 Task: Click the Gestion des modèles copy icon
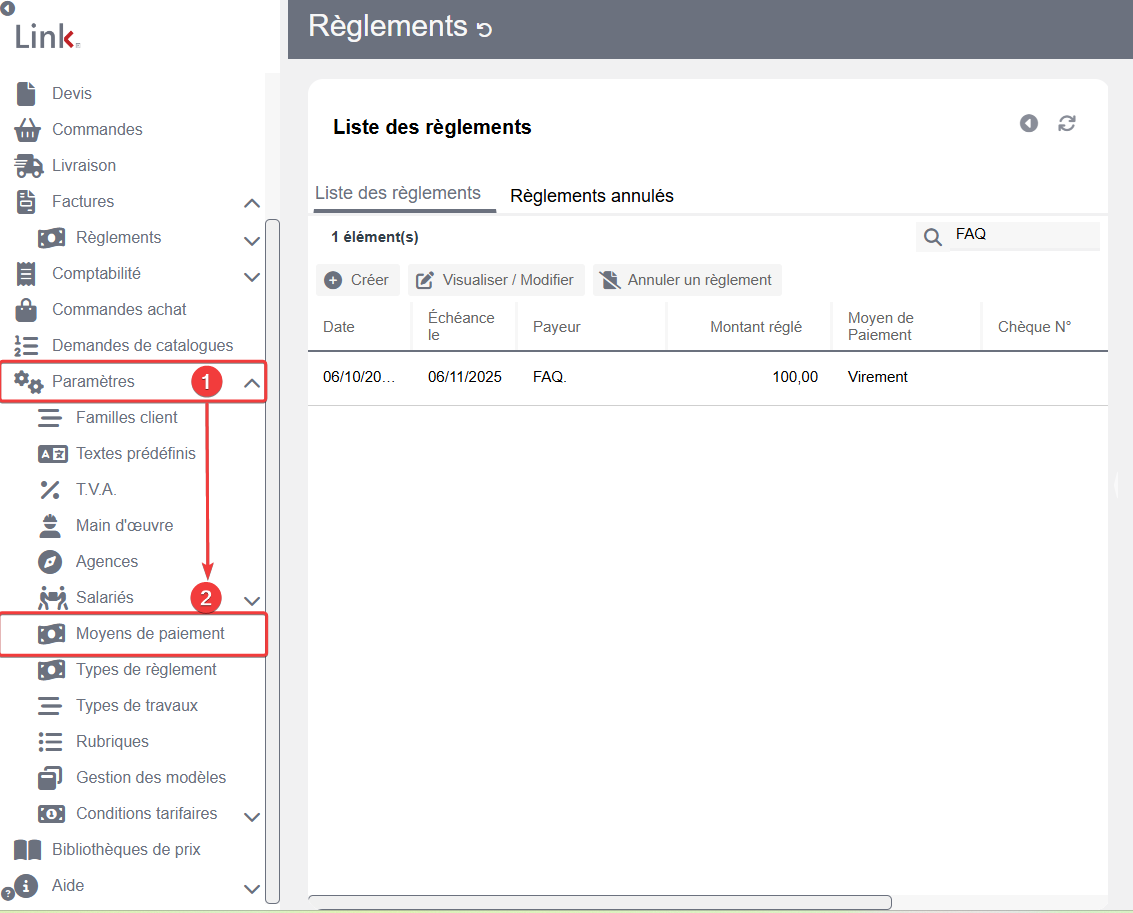[x=50, y=778]
